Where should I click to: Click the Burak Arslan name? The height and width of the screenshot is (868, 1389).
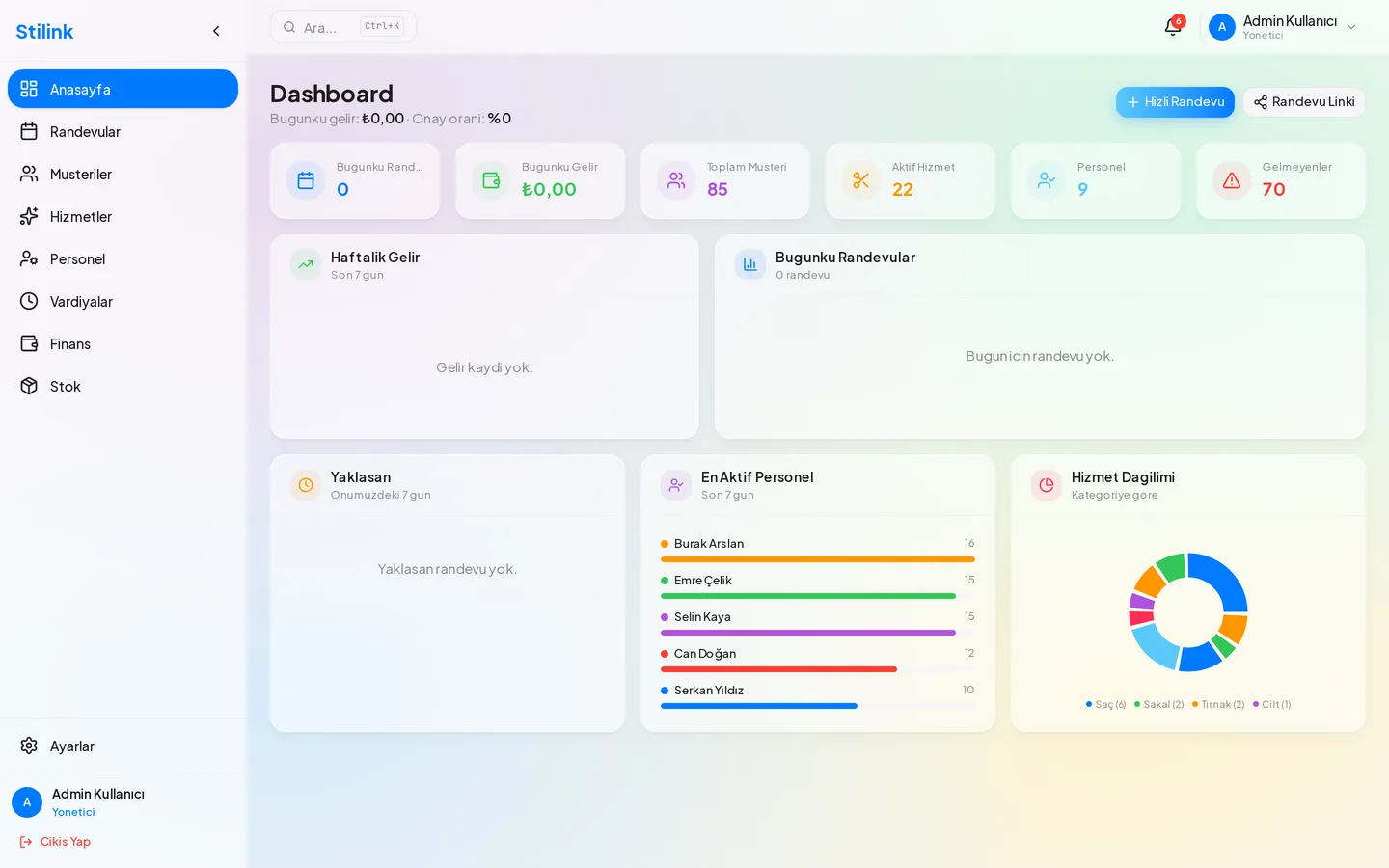coord(709,544)
